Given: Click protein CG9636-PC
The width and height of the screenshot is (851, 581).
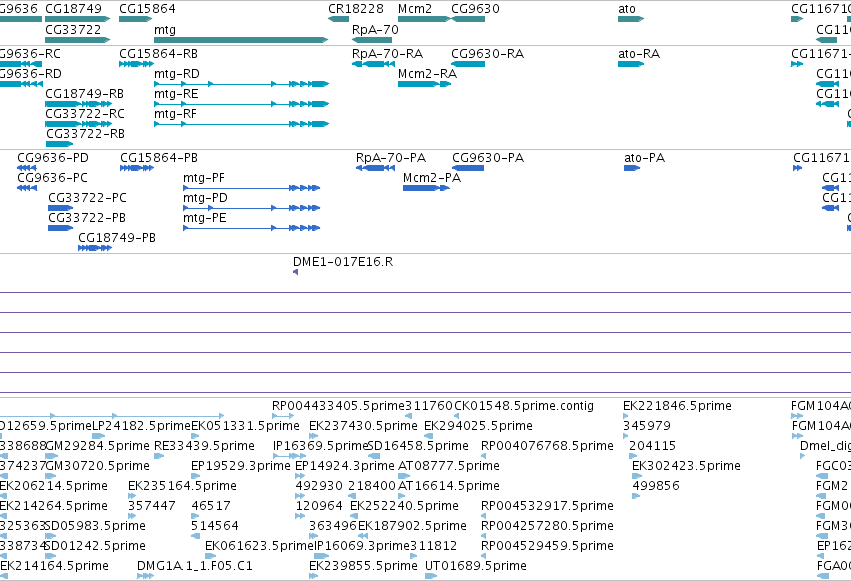Looking at the screenshot, I should click(27, 188).
